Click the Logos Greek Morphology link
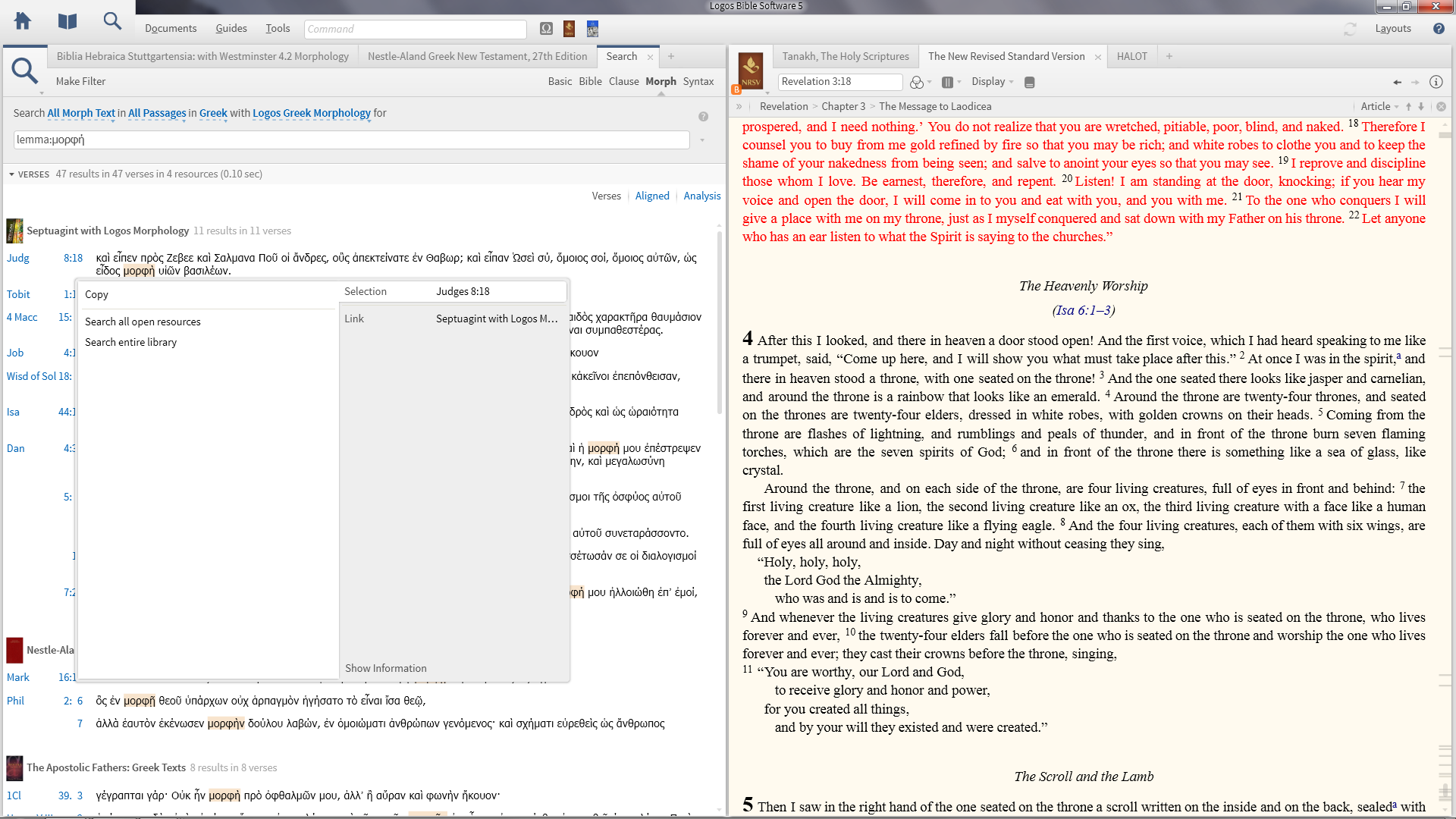Screen dimensions: 1456x819 pyautogui.click(x=311, y=113)
